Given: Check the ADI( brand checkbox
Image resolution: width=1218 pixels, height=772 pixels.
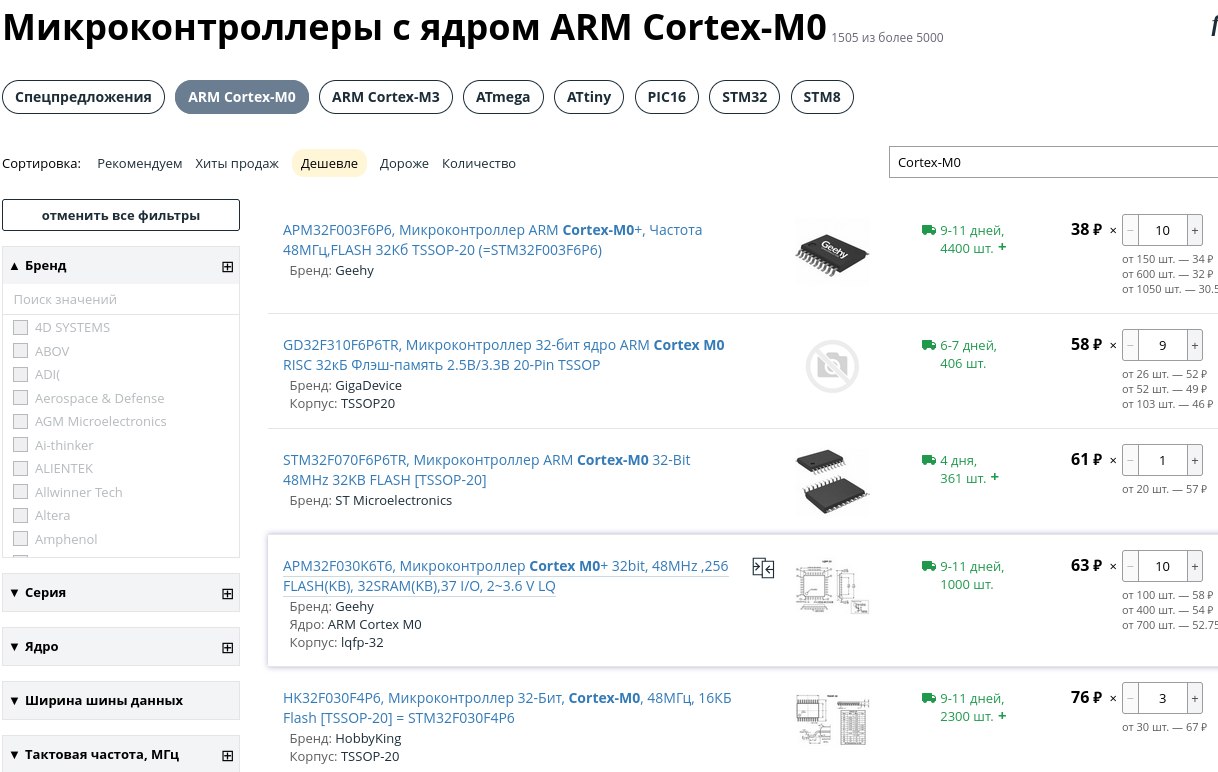Looking at the screenshot, I should point(20,374).
